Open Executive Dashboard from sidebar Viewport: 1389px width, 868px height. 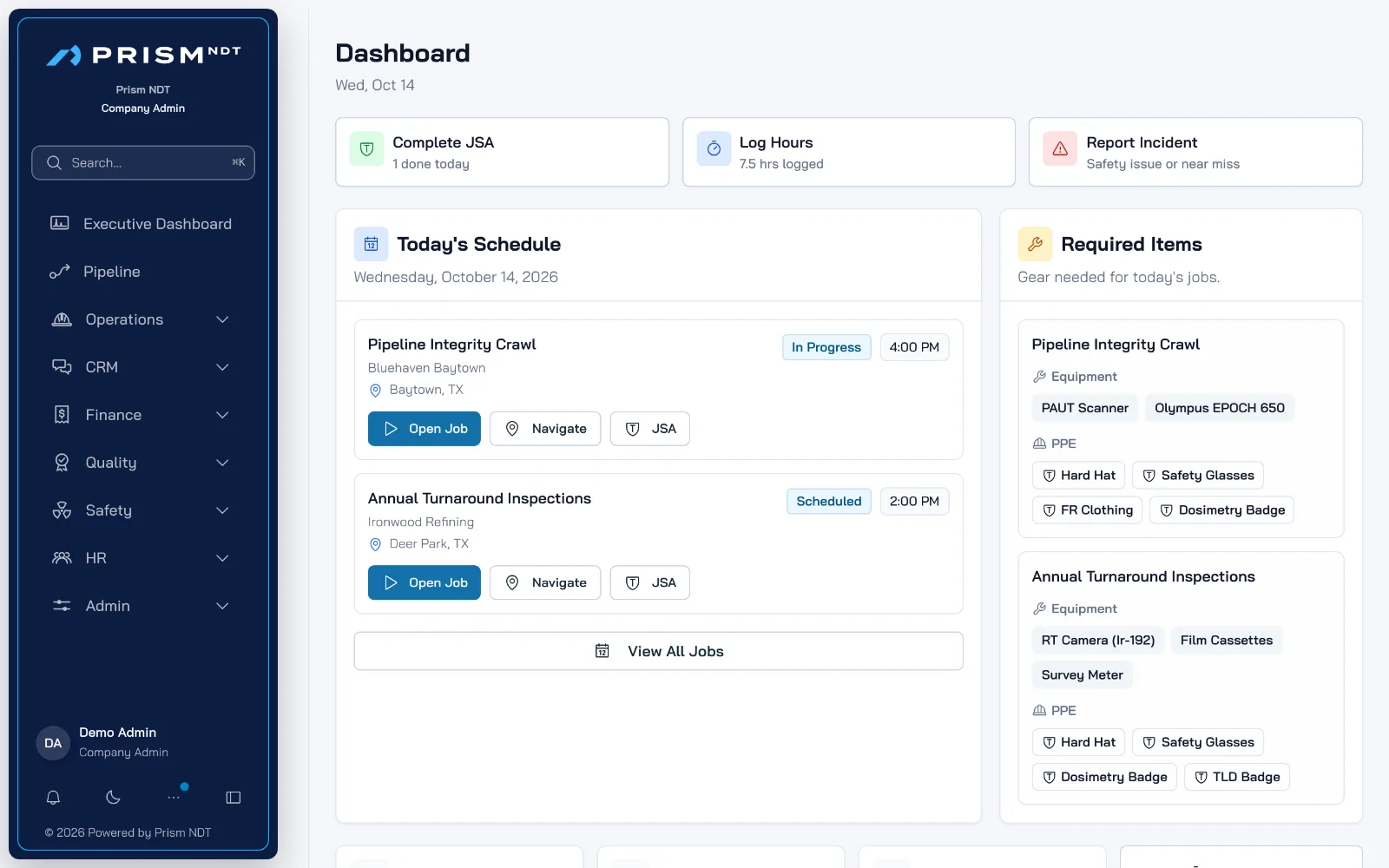tap(143, 224)
